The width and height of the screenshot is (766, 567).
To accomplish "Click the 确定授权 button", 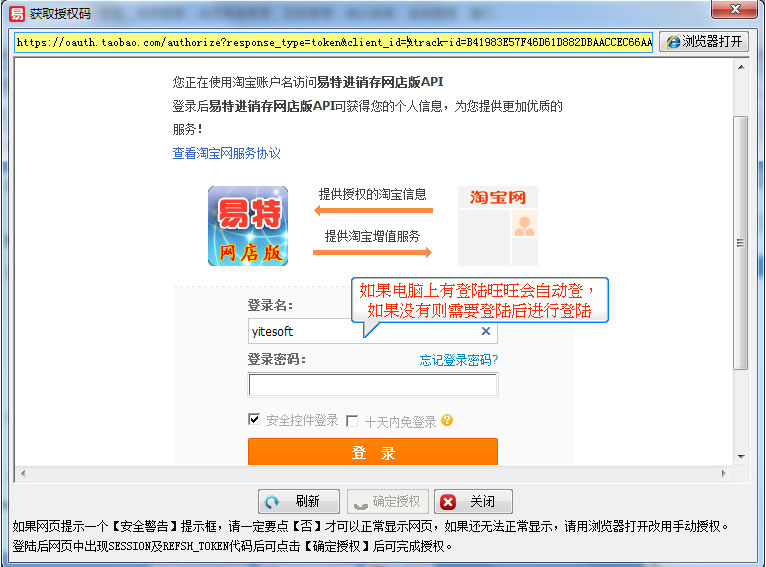I will tap(387, 501).
